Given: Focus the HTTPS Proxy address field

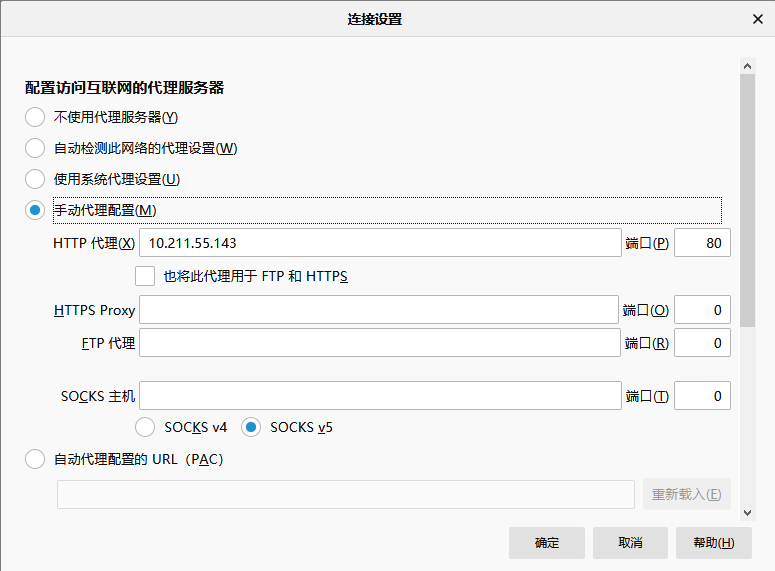Looking at the screenshot, I should pos(378,310).
